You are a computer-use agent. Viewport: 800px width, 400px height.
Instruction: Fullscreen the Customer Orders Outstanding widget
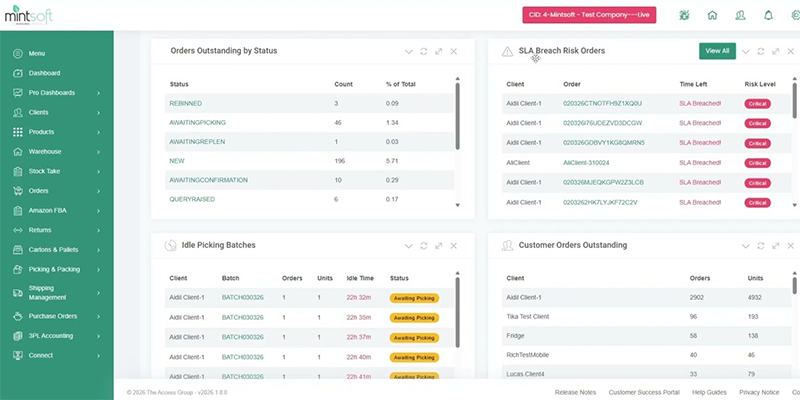click(x=776, y=246)
